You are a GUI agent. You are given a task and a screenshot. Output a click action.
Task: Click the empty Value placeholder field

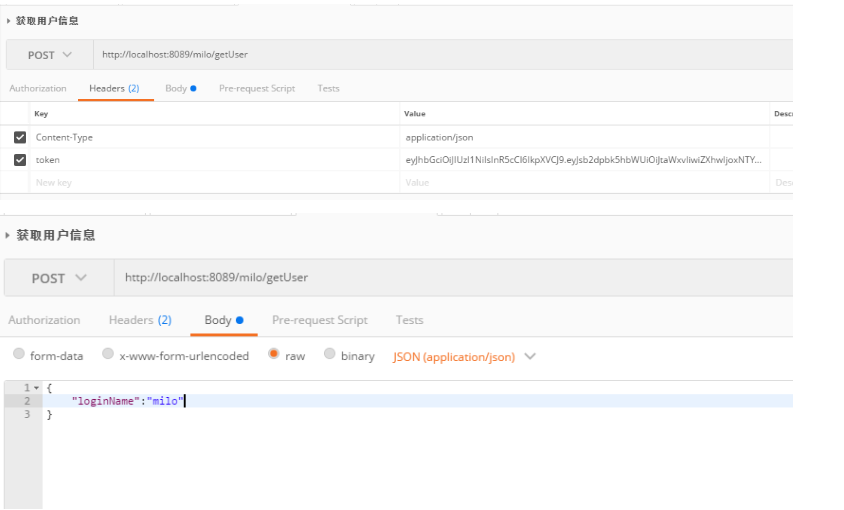coord(585,183)
